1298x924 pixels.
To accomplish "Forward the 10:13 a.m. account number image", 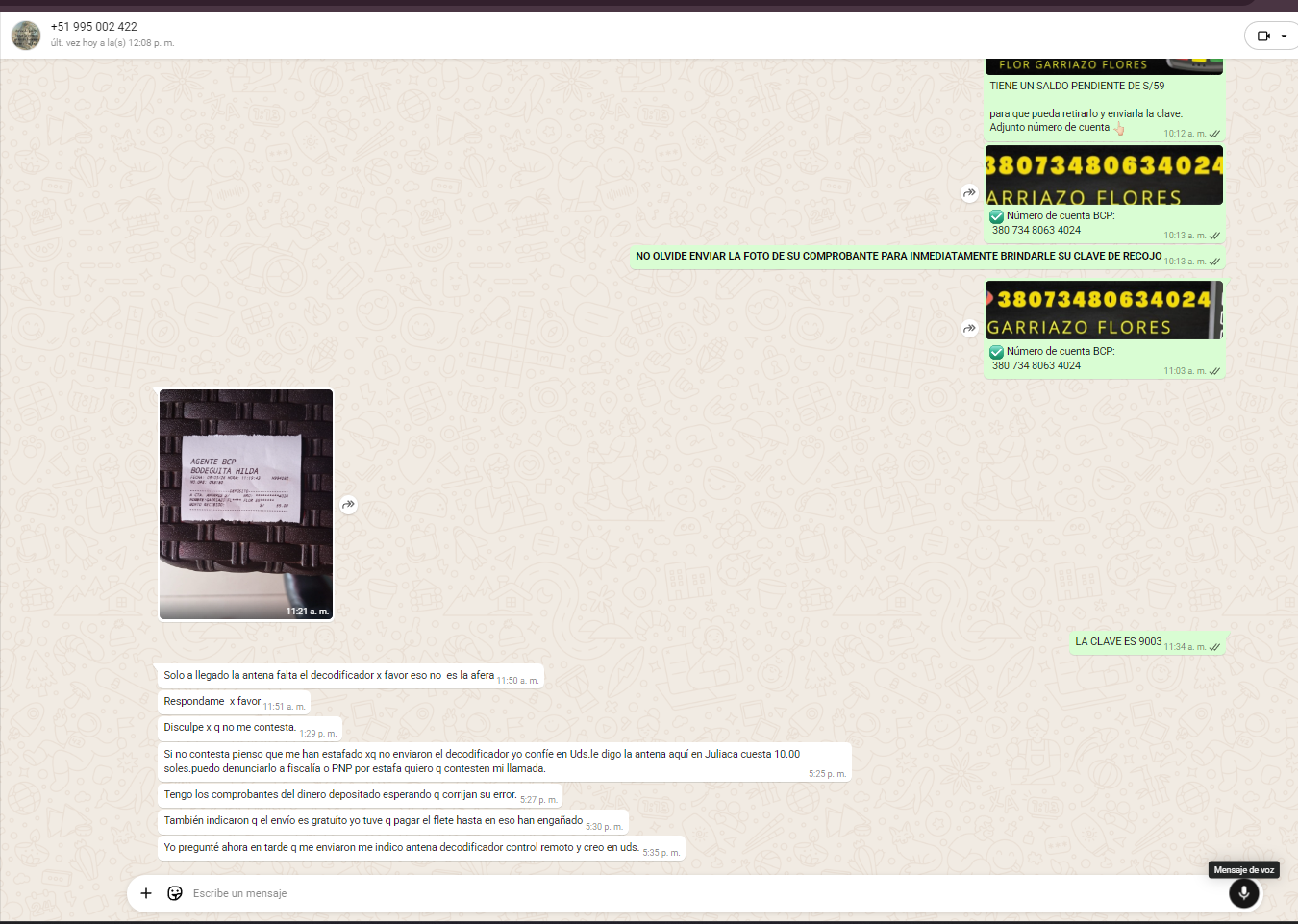I will (x=969, y=193).
